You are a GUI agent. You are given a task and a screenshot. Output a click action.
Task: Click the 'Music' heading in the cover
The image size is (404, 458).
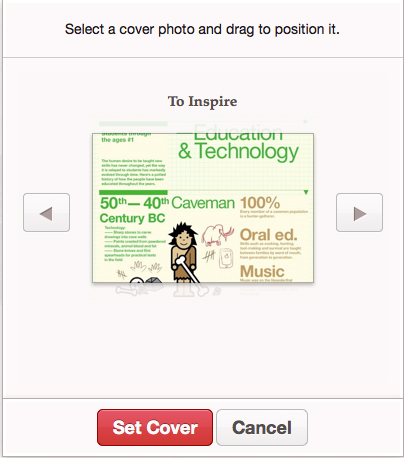(262, 271)
